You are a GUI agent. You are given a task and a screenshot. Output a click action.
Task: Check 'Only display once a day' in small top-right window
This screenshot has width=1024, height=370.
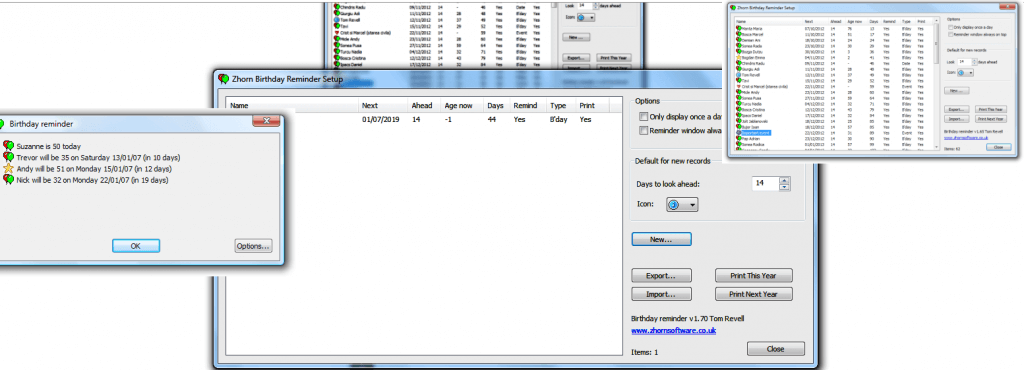click(x=950, y=27)
